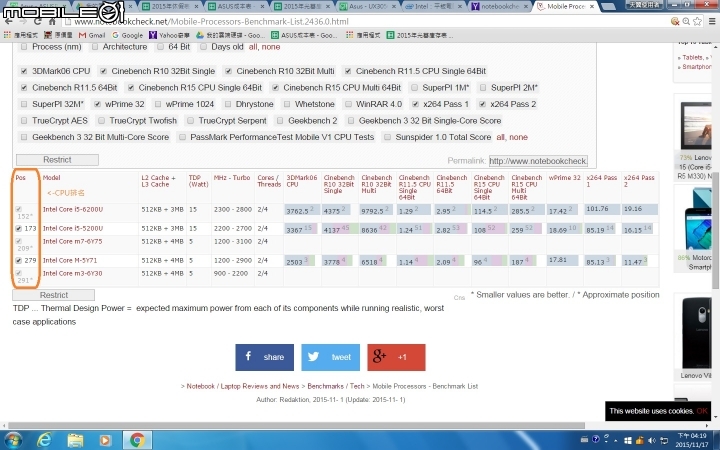720x450 pixels.
Task: Open the Motorola smartphone sidebar thumbnail
Action: [697, 220]
